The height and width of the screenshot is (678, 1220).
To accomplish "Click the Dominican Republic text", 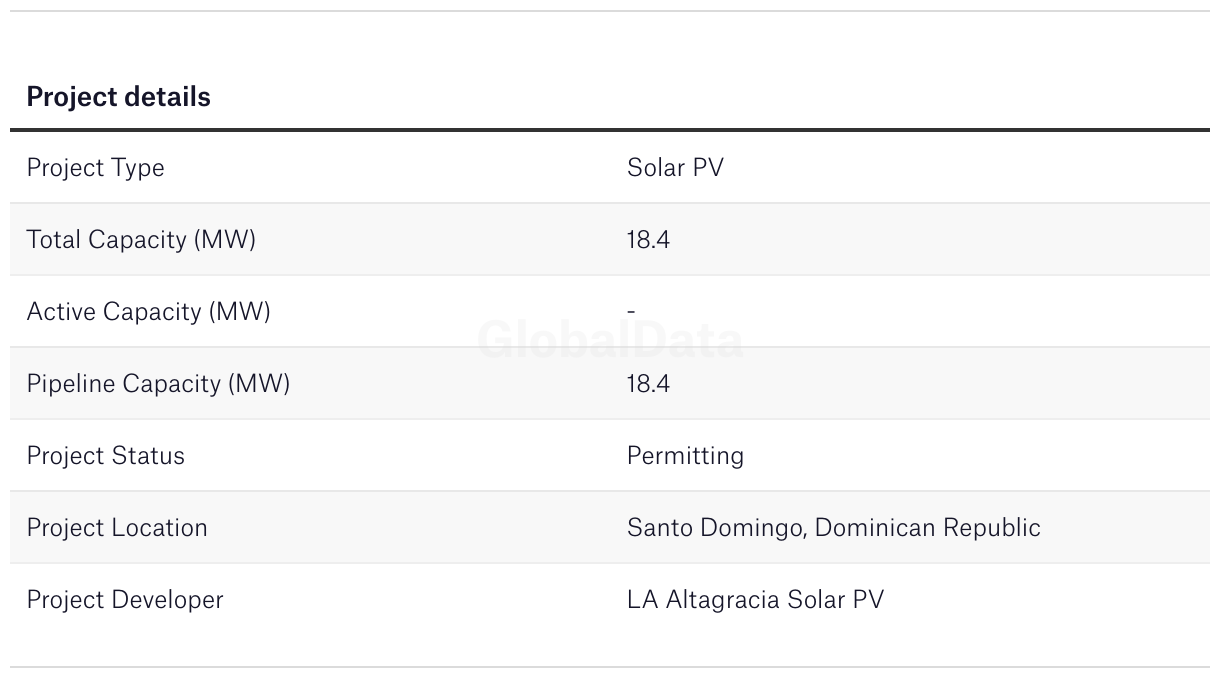I will pyautogui.click(x=928, y=528).
